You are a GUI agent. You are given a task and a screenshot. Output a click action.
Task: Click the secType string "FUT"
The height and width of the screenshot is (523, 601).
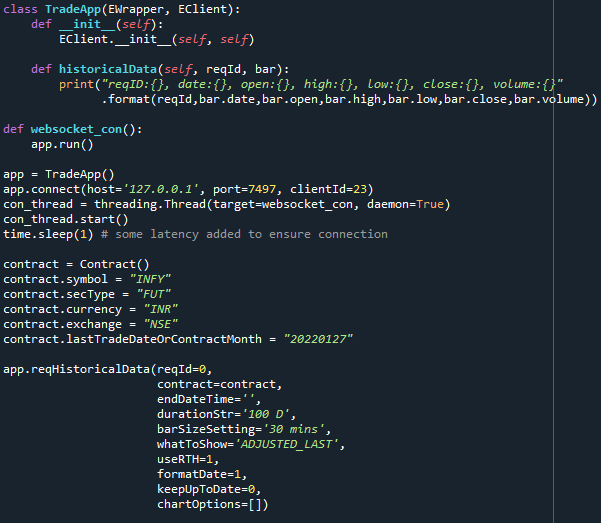[153, 294]
